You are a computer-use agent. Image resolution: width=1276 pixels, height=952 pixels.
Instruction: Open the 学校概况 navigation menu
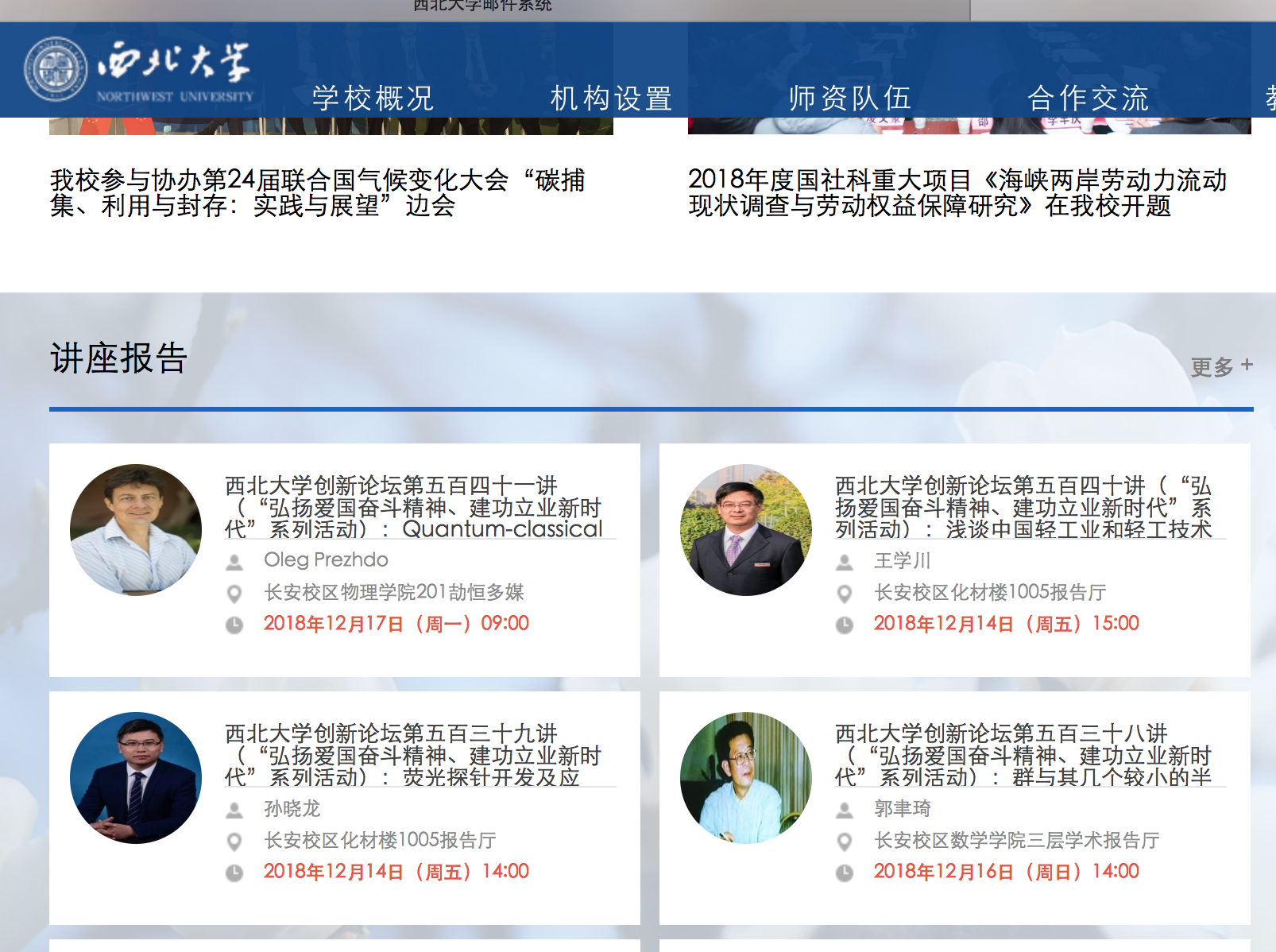point(373,99)
